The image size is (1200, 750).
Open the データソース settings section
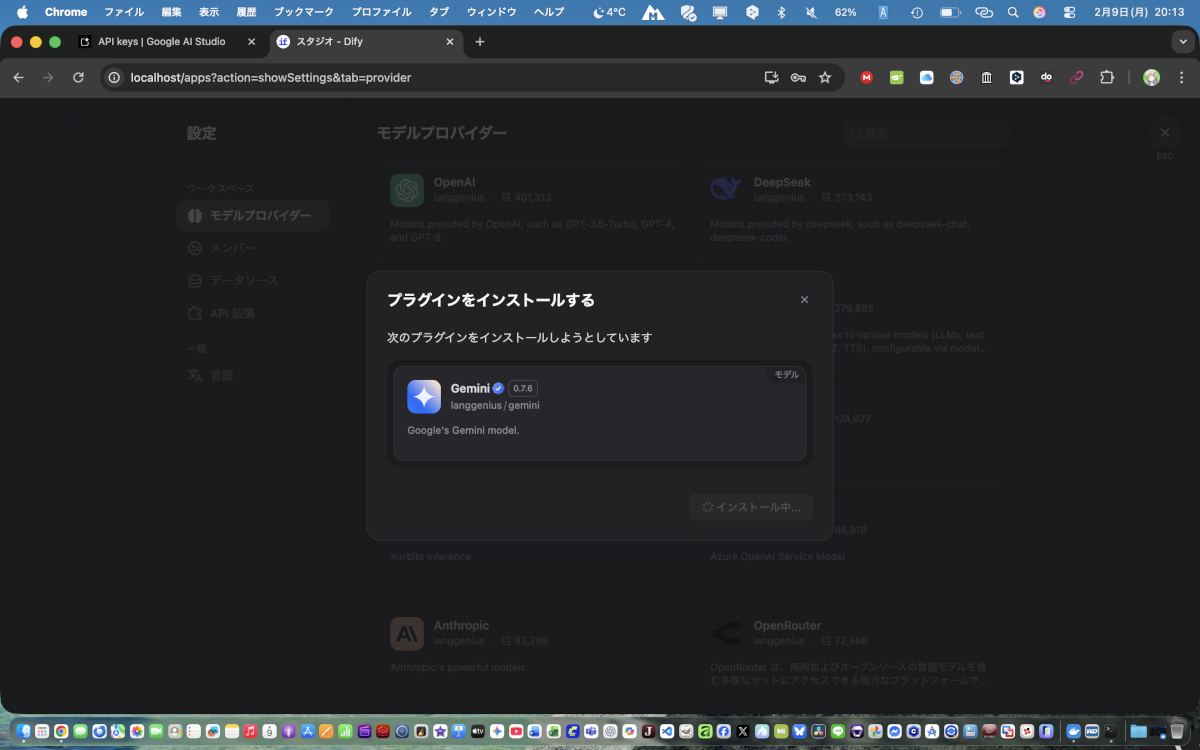tap(243, 281)
